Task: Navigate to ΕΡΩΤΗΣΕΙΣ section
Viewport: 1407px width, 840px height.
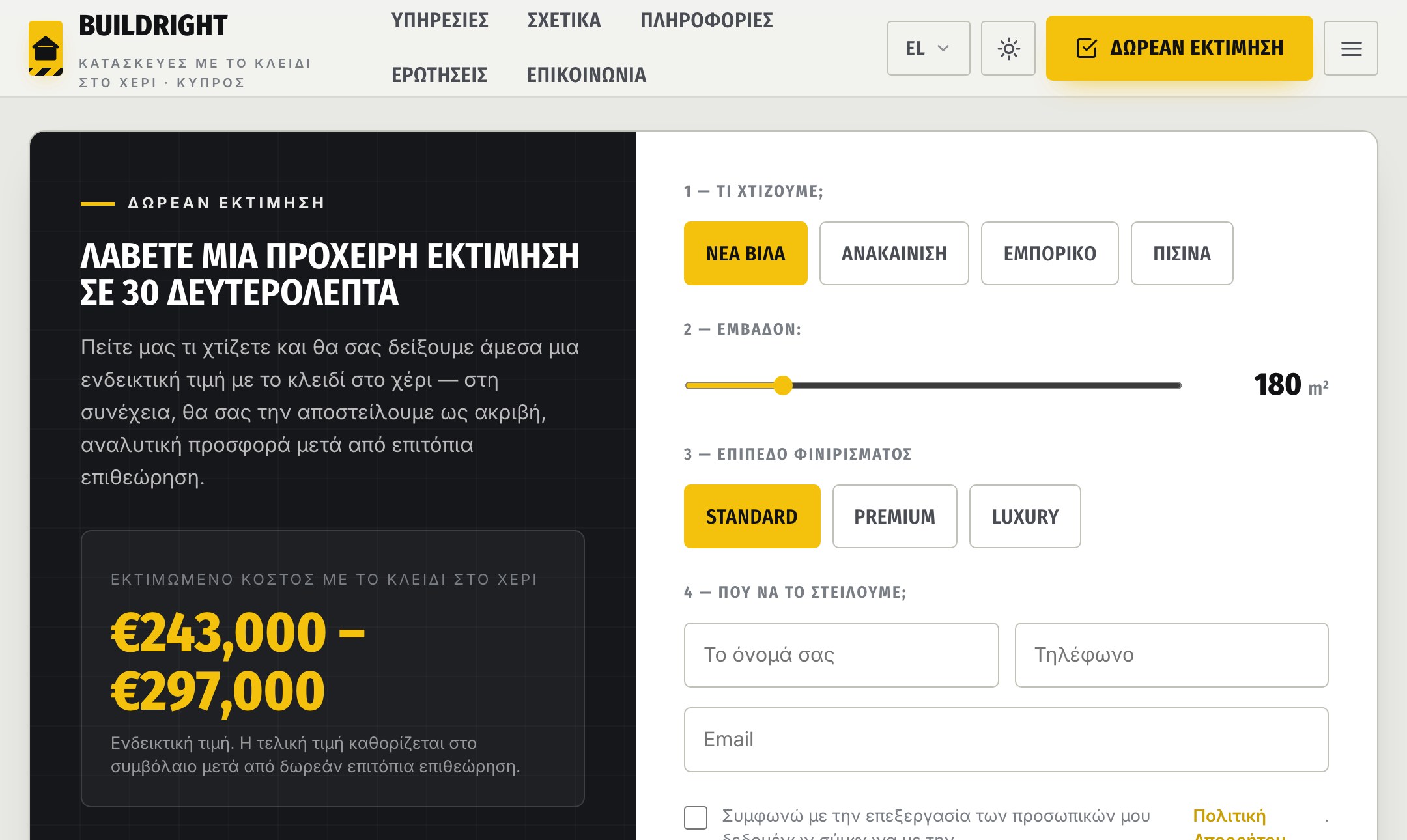Action: click(x=439, y=76)
